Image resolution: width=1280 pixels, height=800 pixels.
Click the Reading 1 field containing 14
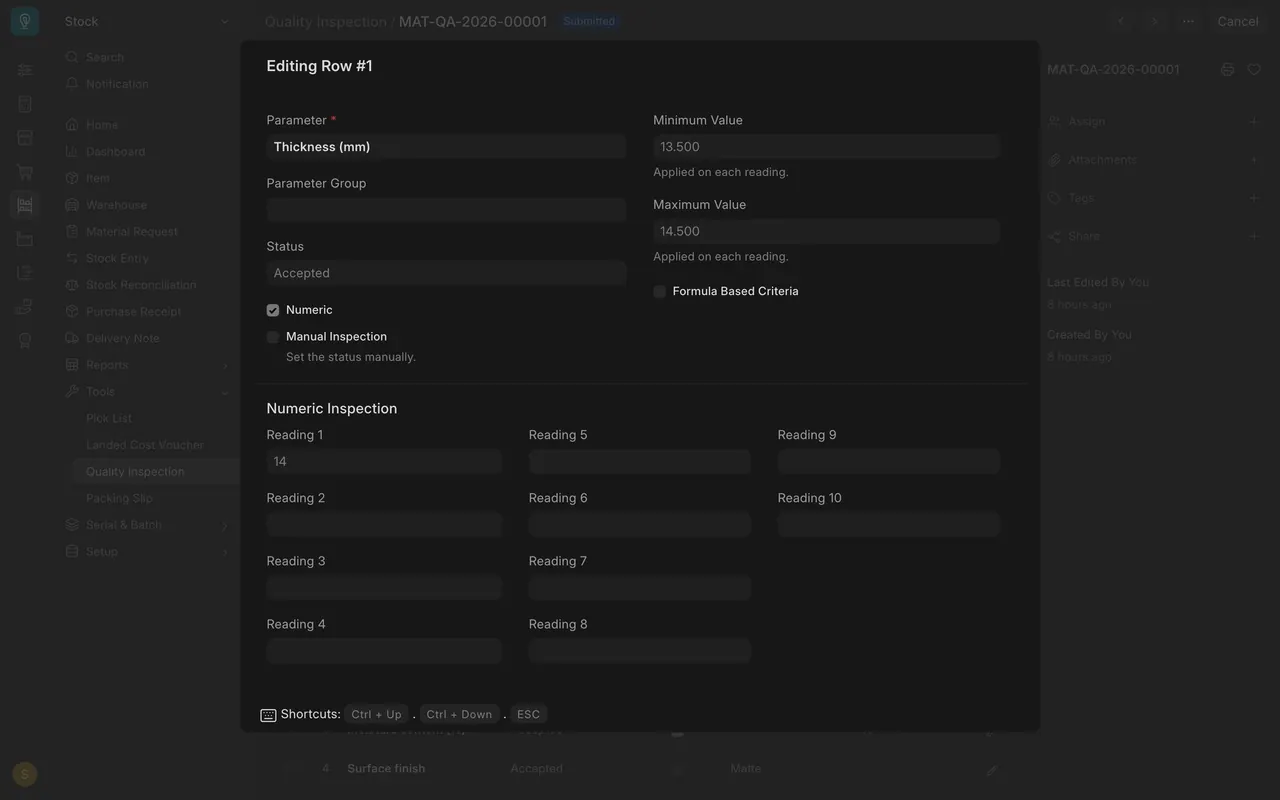[x=384, y=462]
